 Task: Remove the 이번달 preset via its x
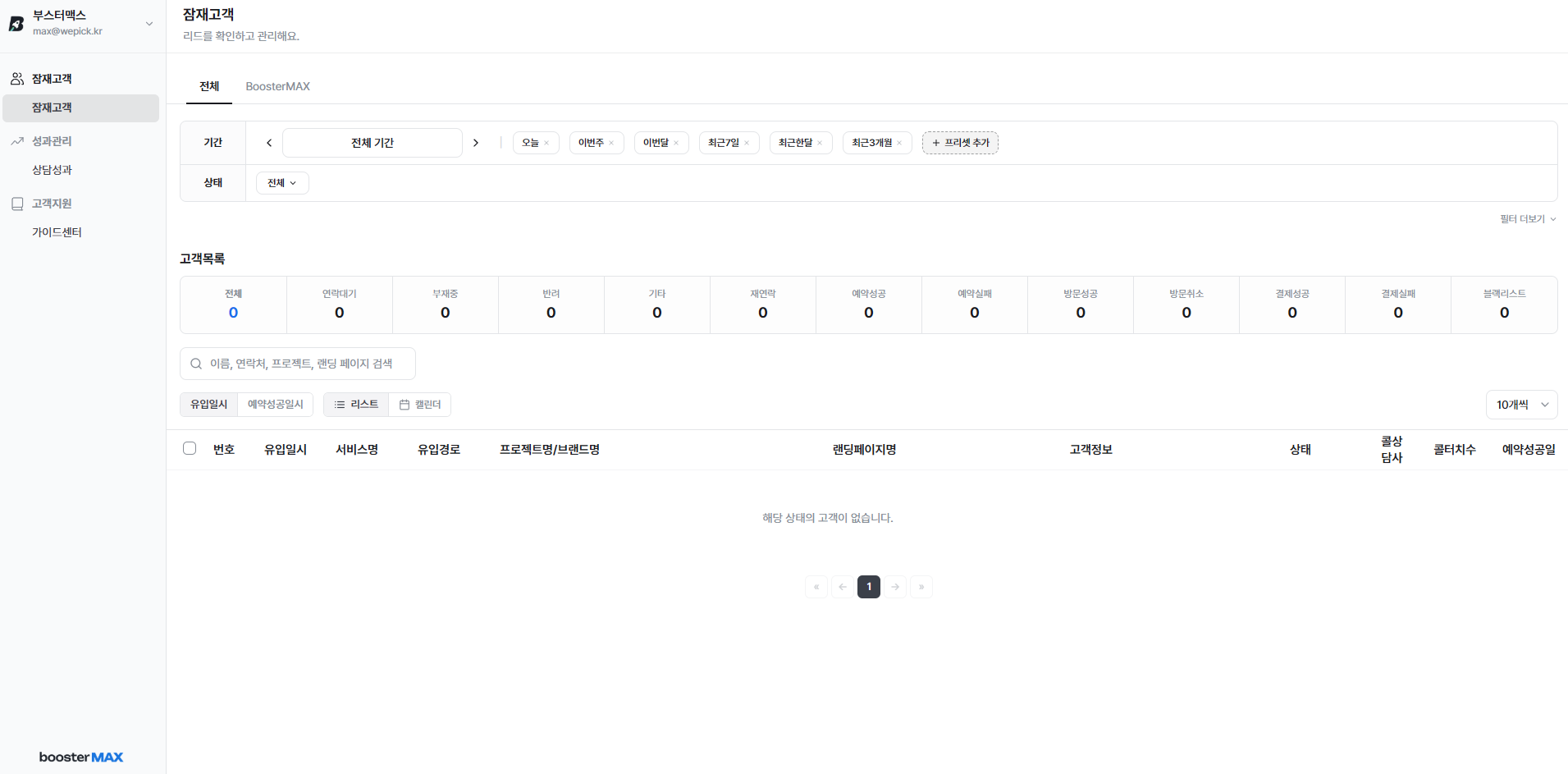pos(676,143)
